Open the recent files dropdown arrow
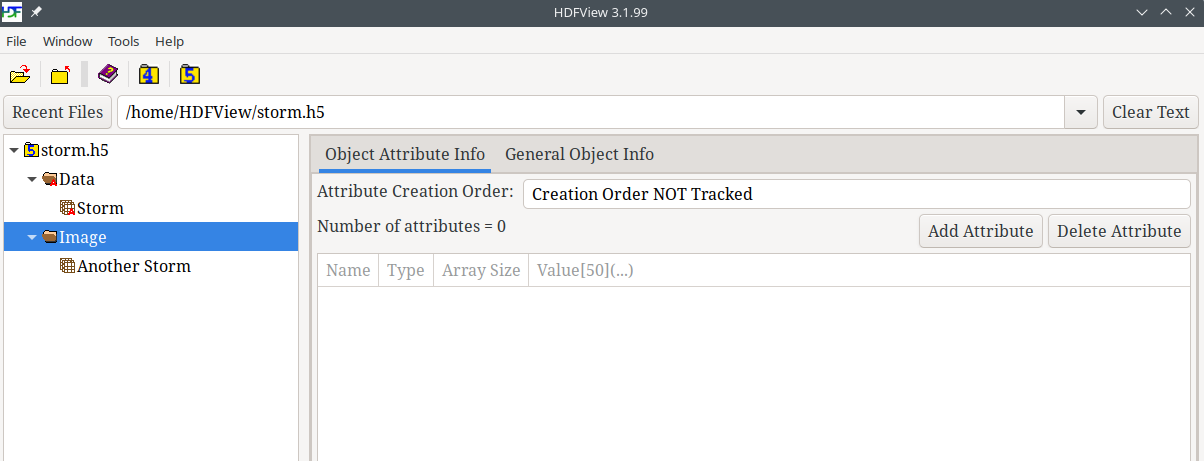Image resolution: width=1204 pixels, height=461 pixels. tap(1080, 112)
